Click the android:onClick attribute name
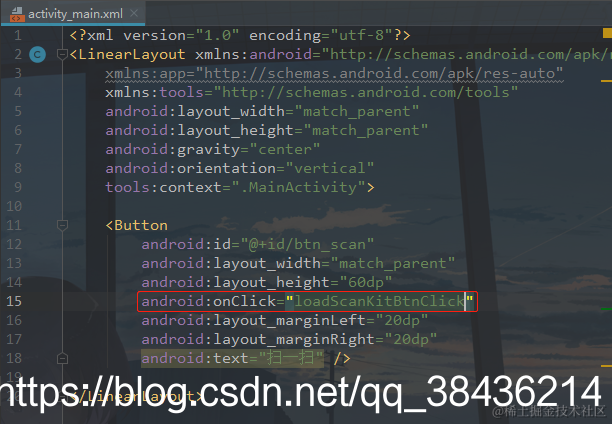 tap(208, 301)
